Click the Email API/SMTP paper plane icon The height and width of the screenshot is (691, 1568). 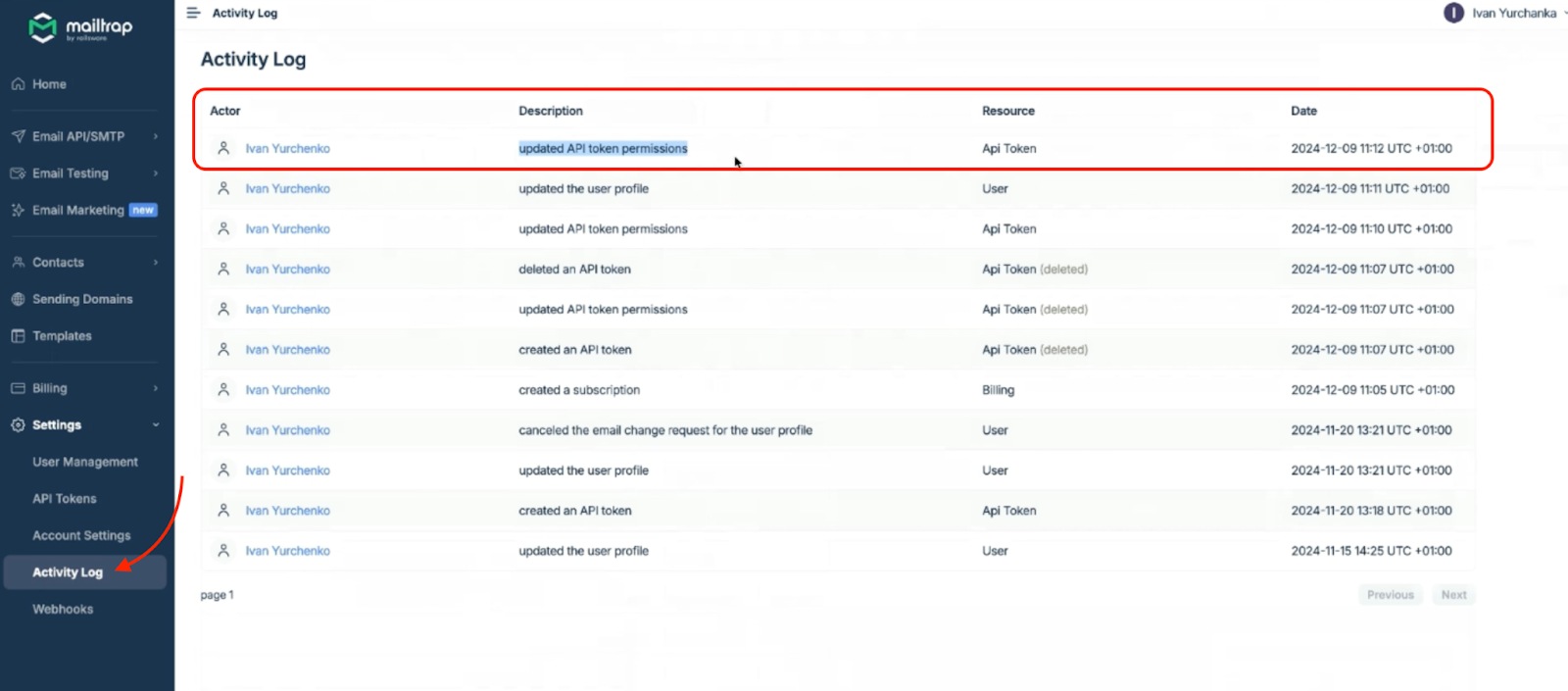pos(18,136)
